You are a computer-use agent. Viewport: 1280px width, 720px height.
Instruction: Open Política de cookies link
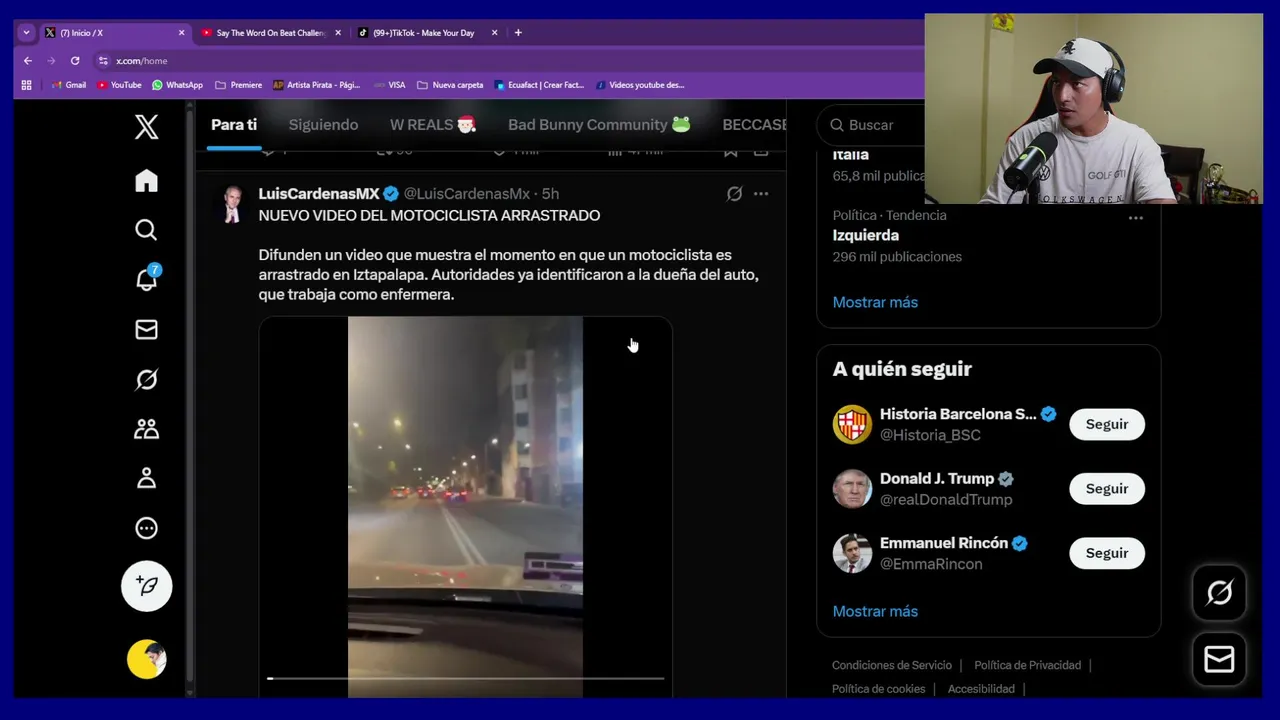click(x=879, y=689)
